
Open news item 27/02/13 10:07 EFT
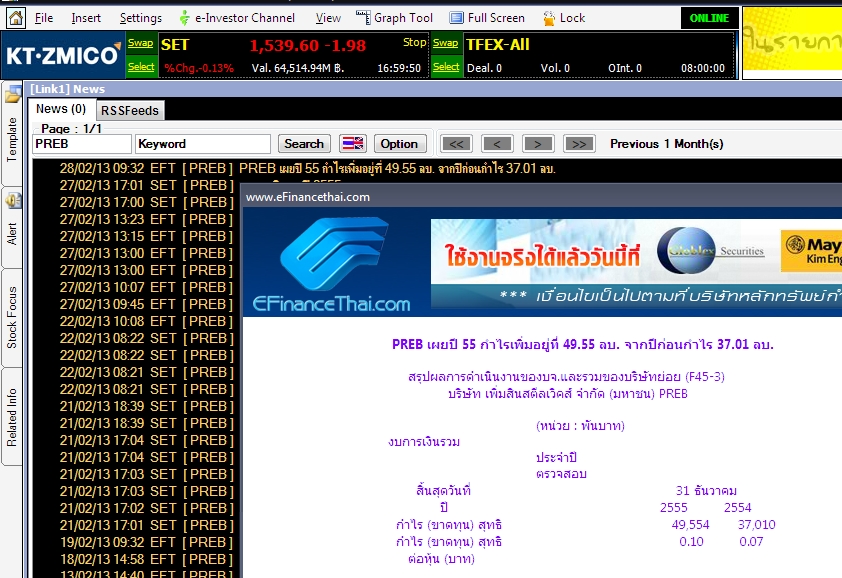pyautogui.click(x=146, y=287)
